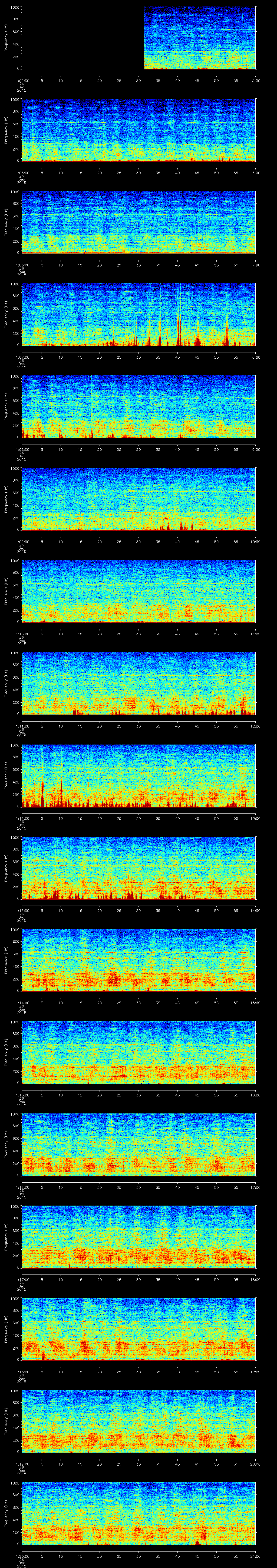Click the spectrogram panel starting at 1:04:00
The height and width of the screenshot is (1568, 277).
[139, 38]
